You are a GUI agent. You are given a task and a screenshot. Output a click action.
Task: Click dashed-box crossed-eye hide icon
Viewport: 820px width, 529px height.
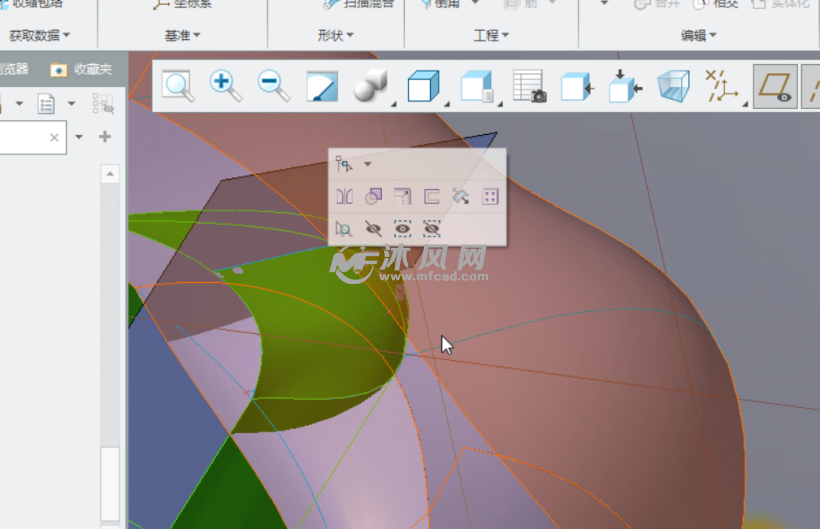(x=431, y=229)
